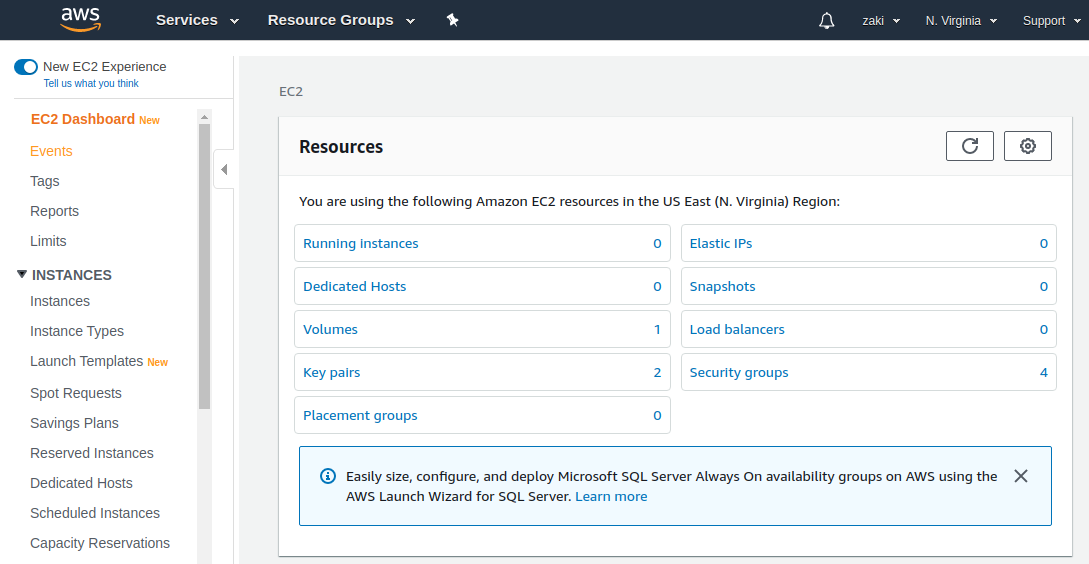Go to Events in sidebar
1089x564 pixels.
pyautogui.click(x=51, y=151)
